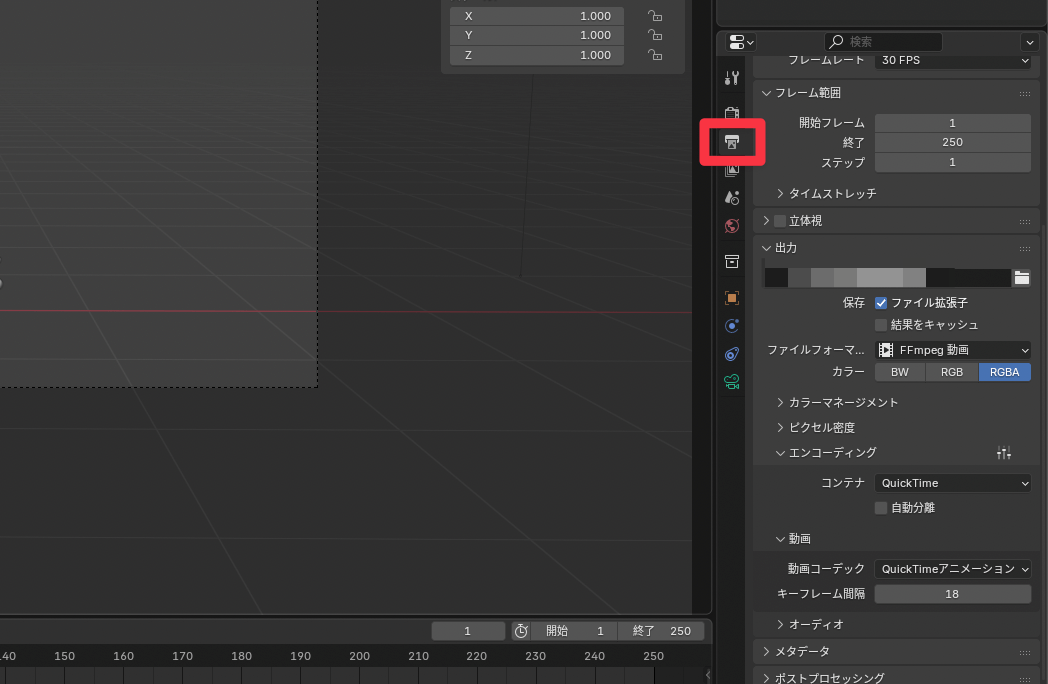Uncheck the ファイル拡張子 checkbox
Image resolution: width=1048 pixels, height=684 pixels.
coord(881,302)
